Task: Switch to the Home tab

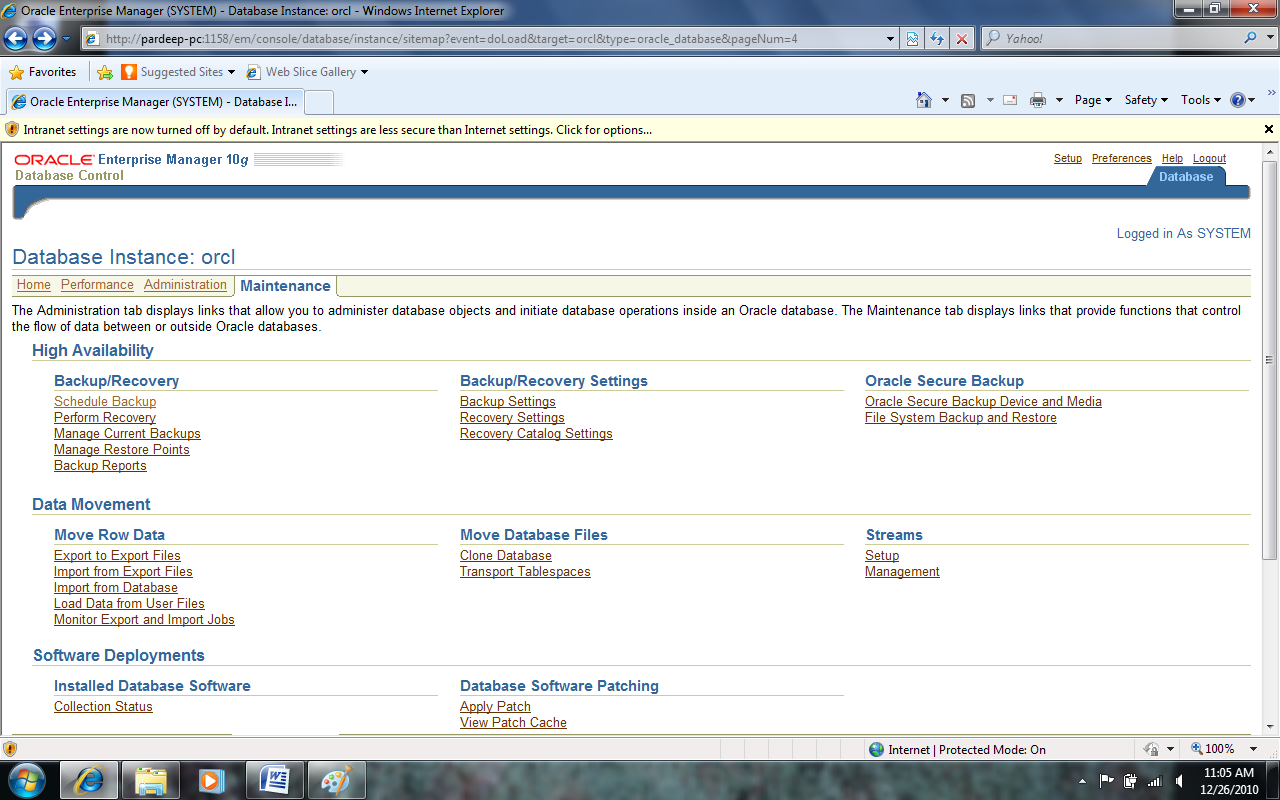Action: [34, 285]
